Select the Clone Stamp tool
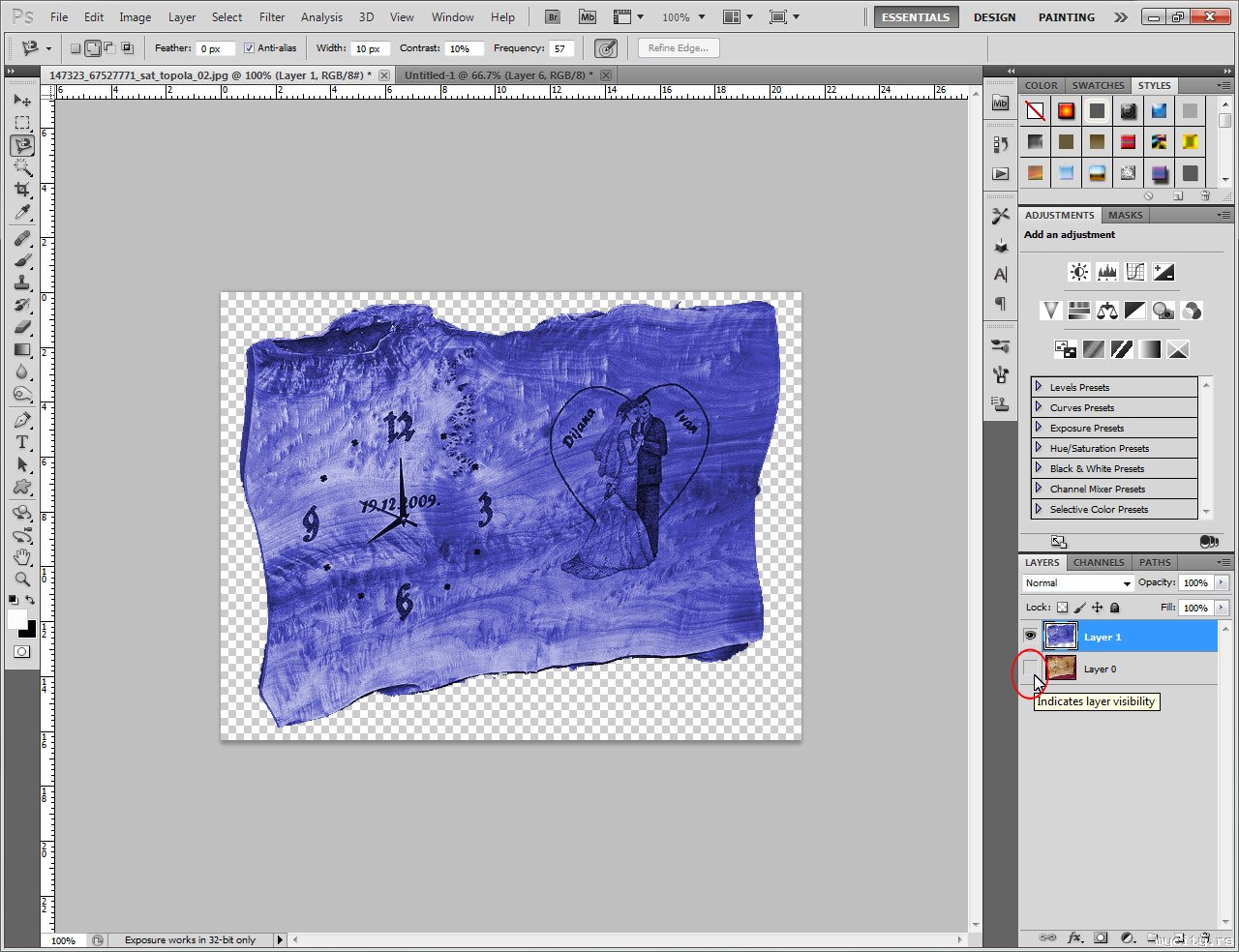Image resolution: width=1239 pixels, height=952 pixels. pyautogui.click(x=22, y=283)
